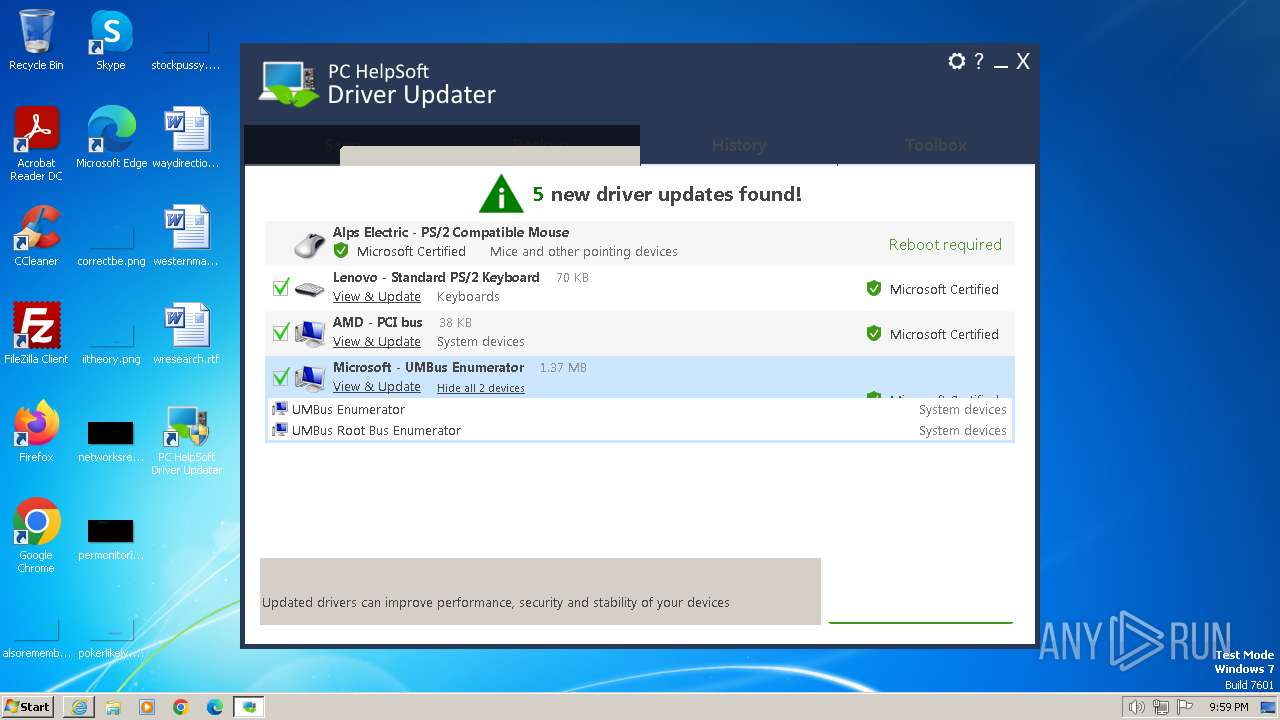Select the UMBus Root Bus Enumerator row
The height and width of the screenshot is (720, 1280).
640,430
